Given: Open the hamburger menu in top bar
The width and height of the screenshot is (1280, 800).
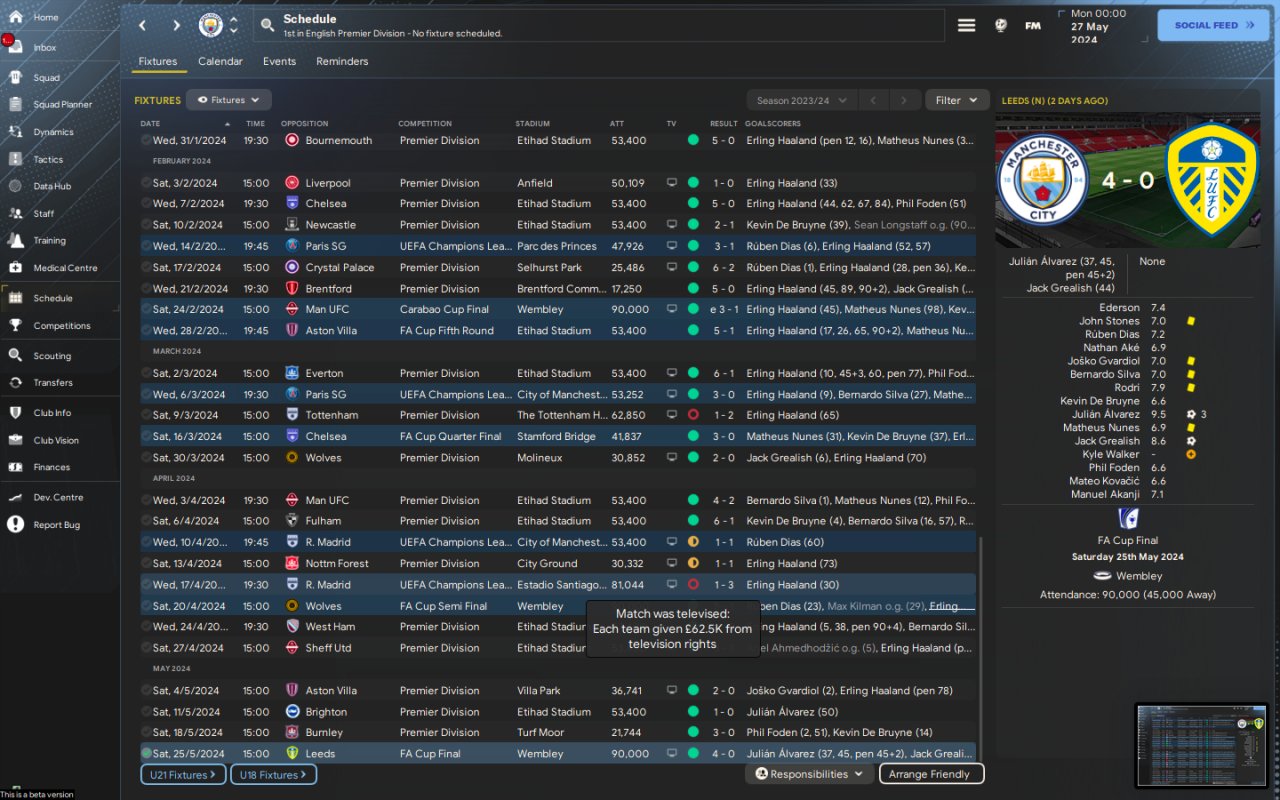Looking at the screenshot, I should (x=966, y=25).
